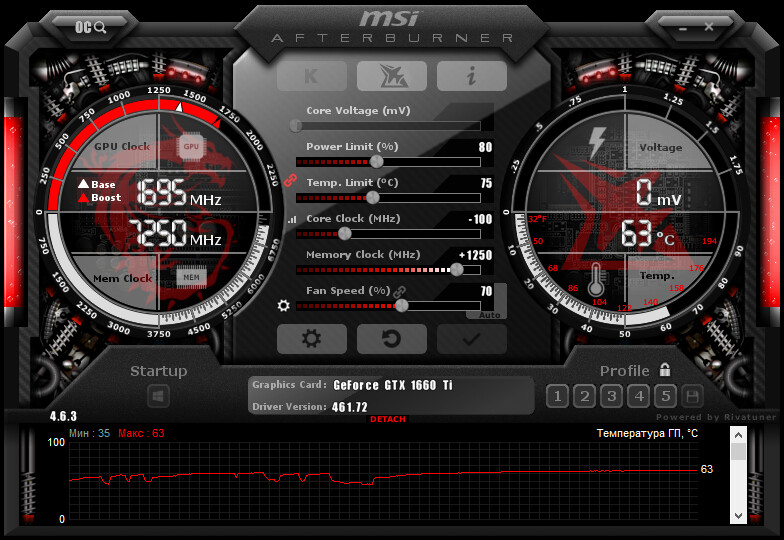Image resolution: width=784 pixels, height=540 pixels.
Task: Close Afterburner with the X button
Action: pyautogui.click(x=709, y=26)
